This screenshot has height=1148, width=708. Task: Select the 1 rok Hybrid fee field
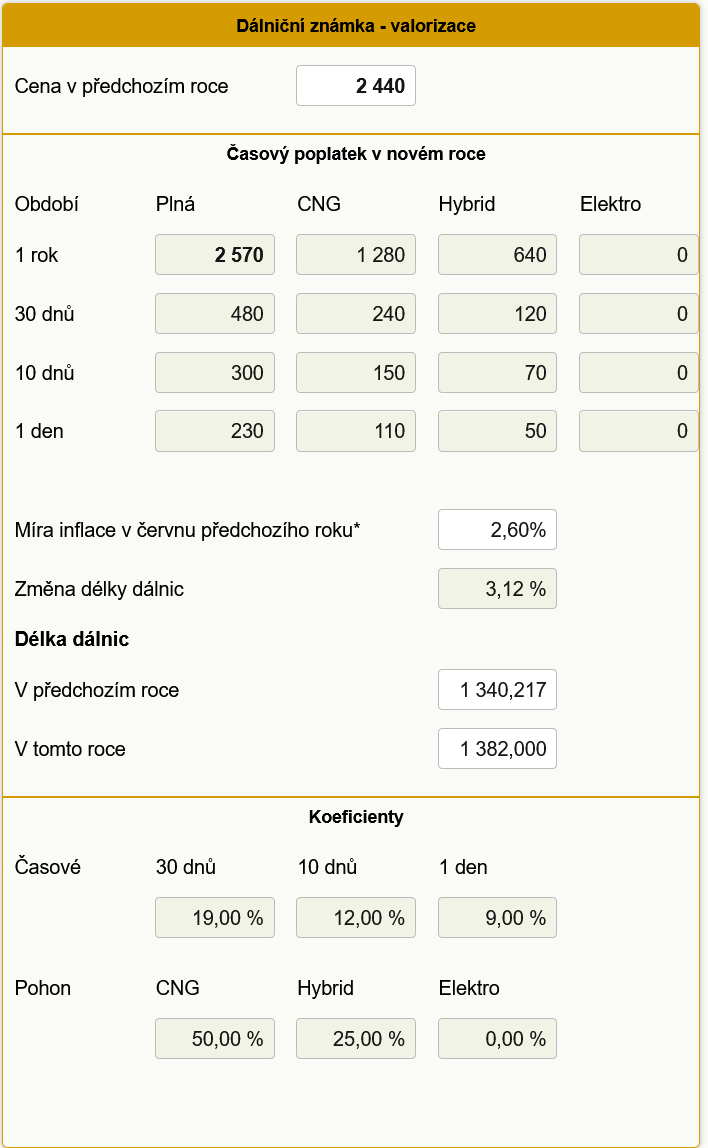(x=497, y=255)
